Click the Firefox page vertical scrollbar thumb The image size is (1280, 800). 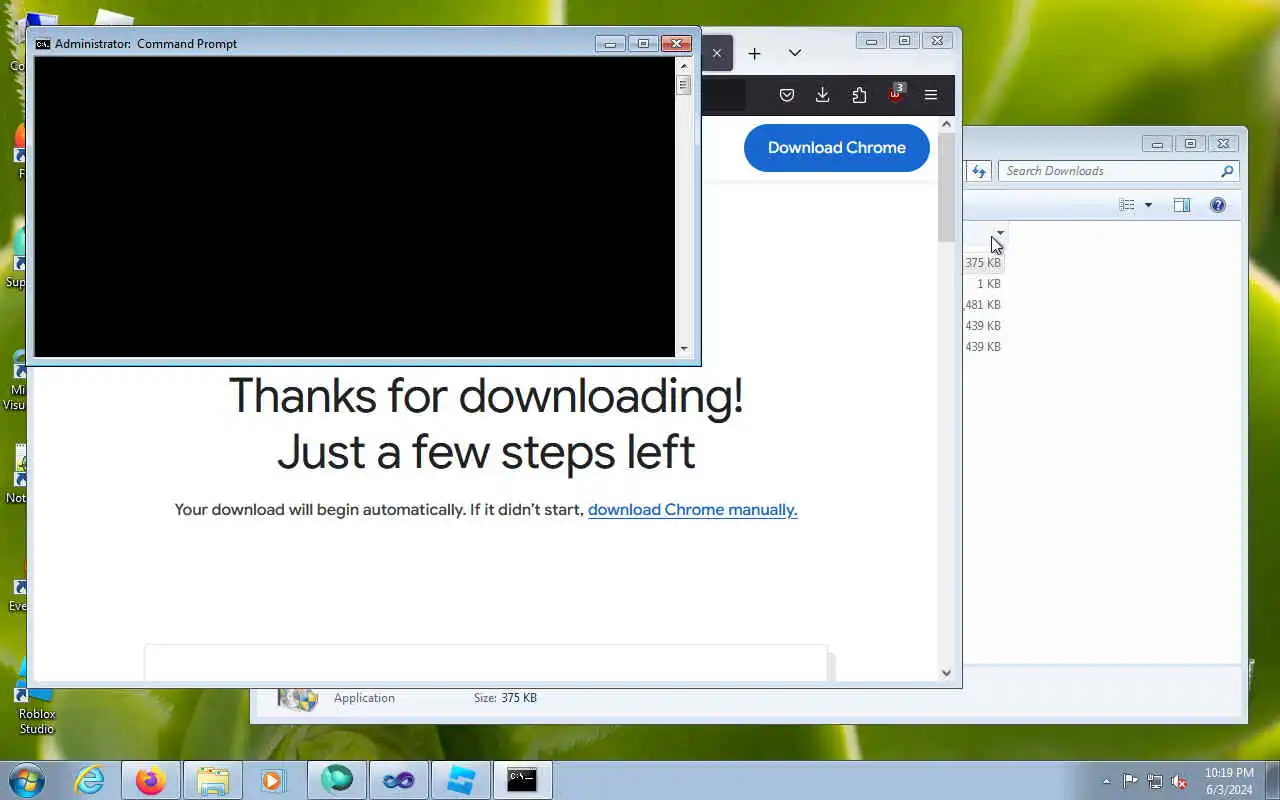point(947,187)
